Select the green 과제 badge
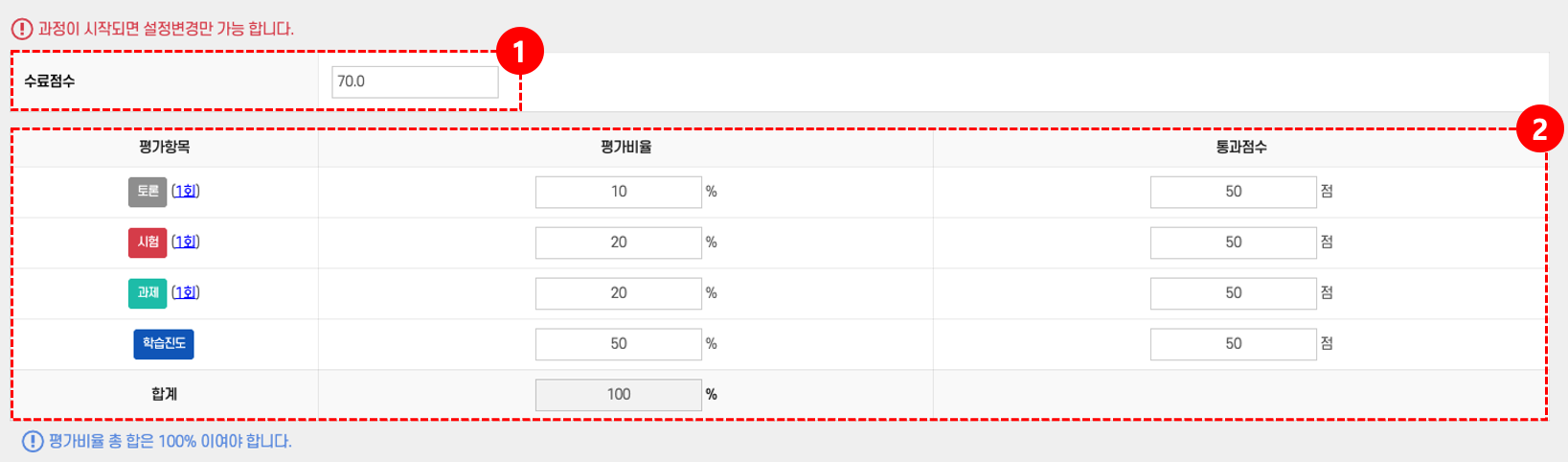This screenshot has width=1568, height=462. pos(148,293)
